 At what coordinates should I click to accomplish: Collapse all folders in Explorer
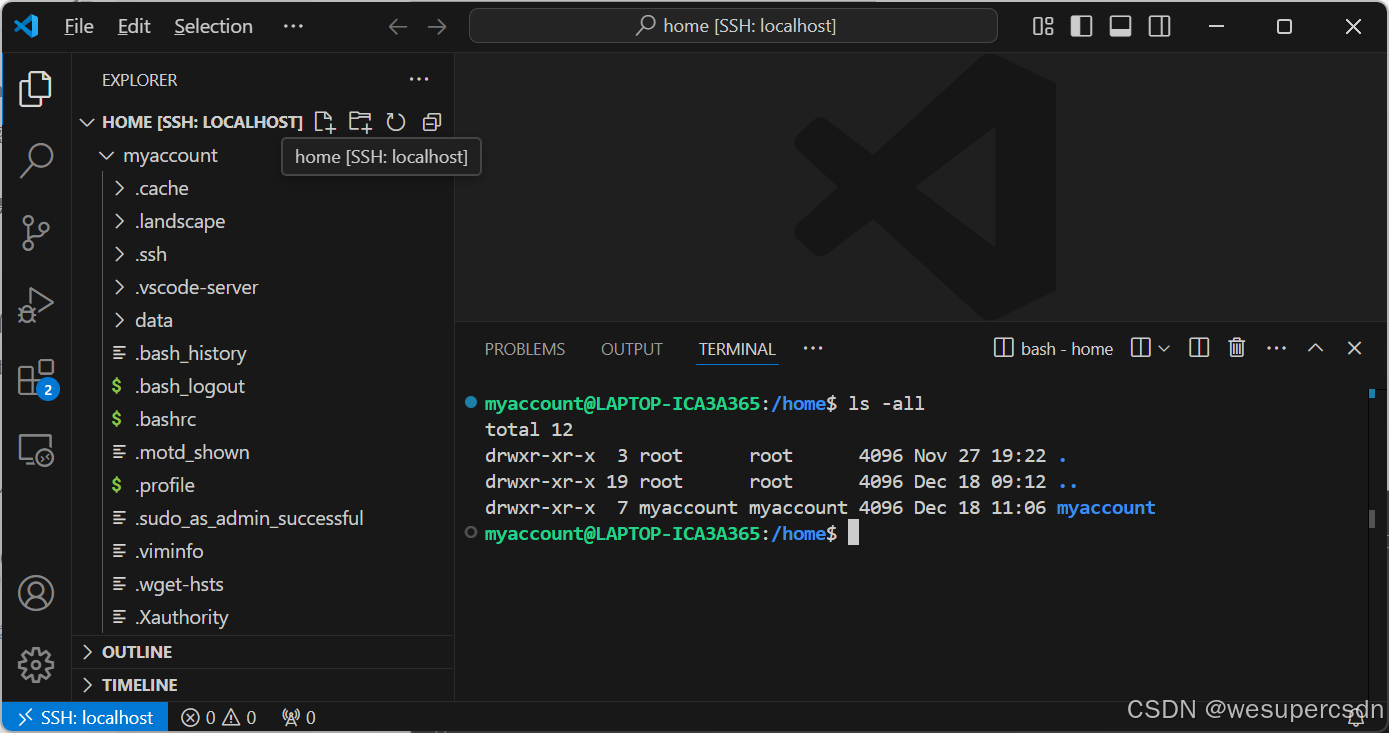tap(432, 122)
